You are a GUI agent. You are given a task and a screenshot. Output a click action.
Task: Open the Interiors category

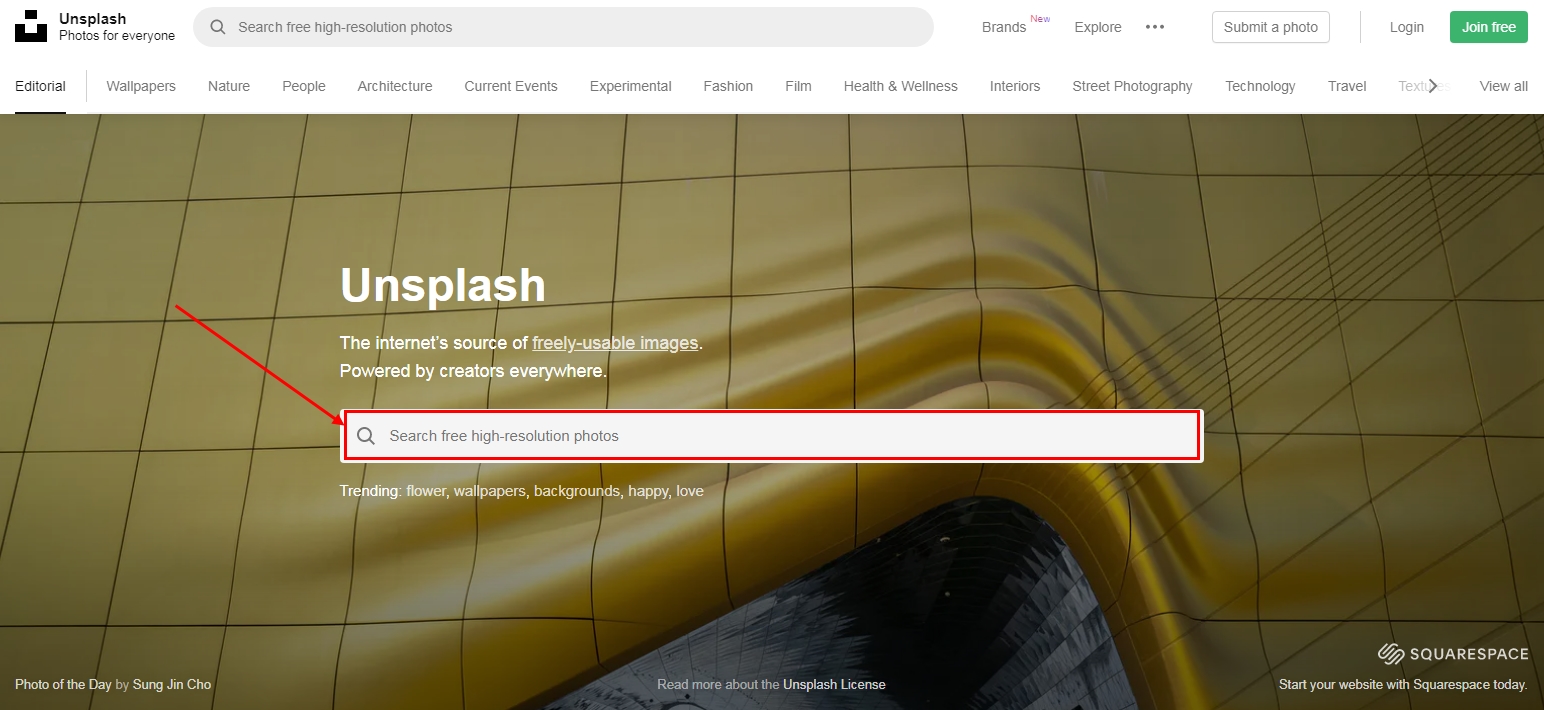pos(1015,86)
